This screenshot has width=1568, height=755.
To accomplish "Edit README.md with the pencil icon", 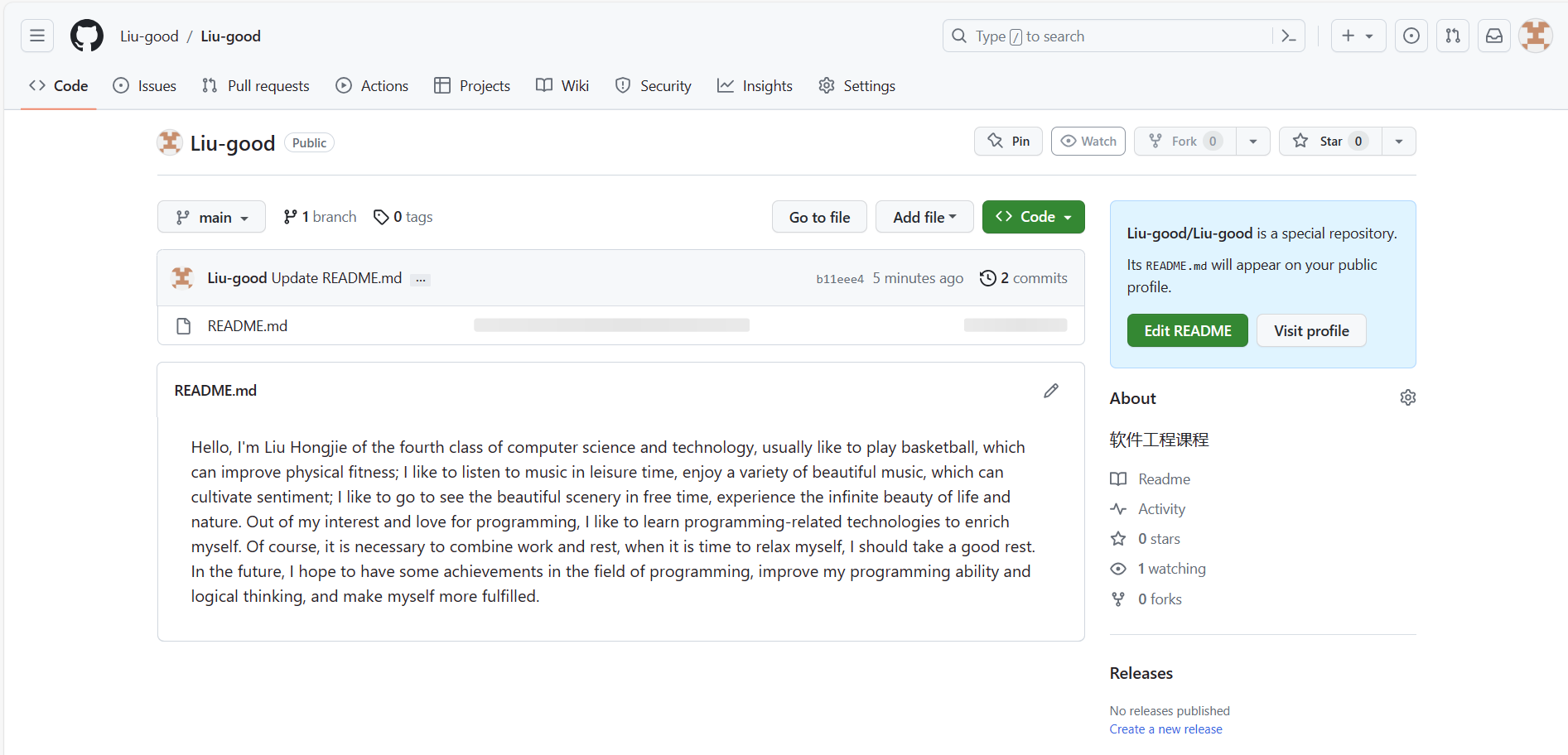I will point(1051,391).
